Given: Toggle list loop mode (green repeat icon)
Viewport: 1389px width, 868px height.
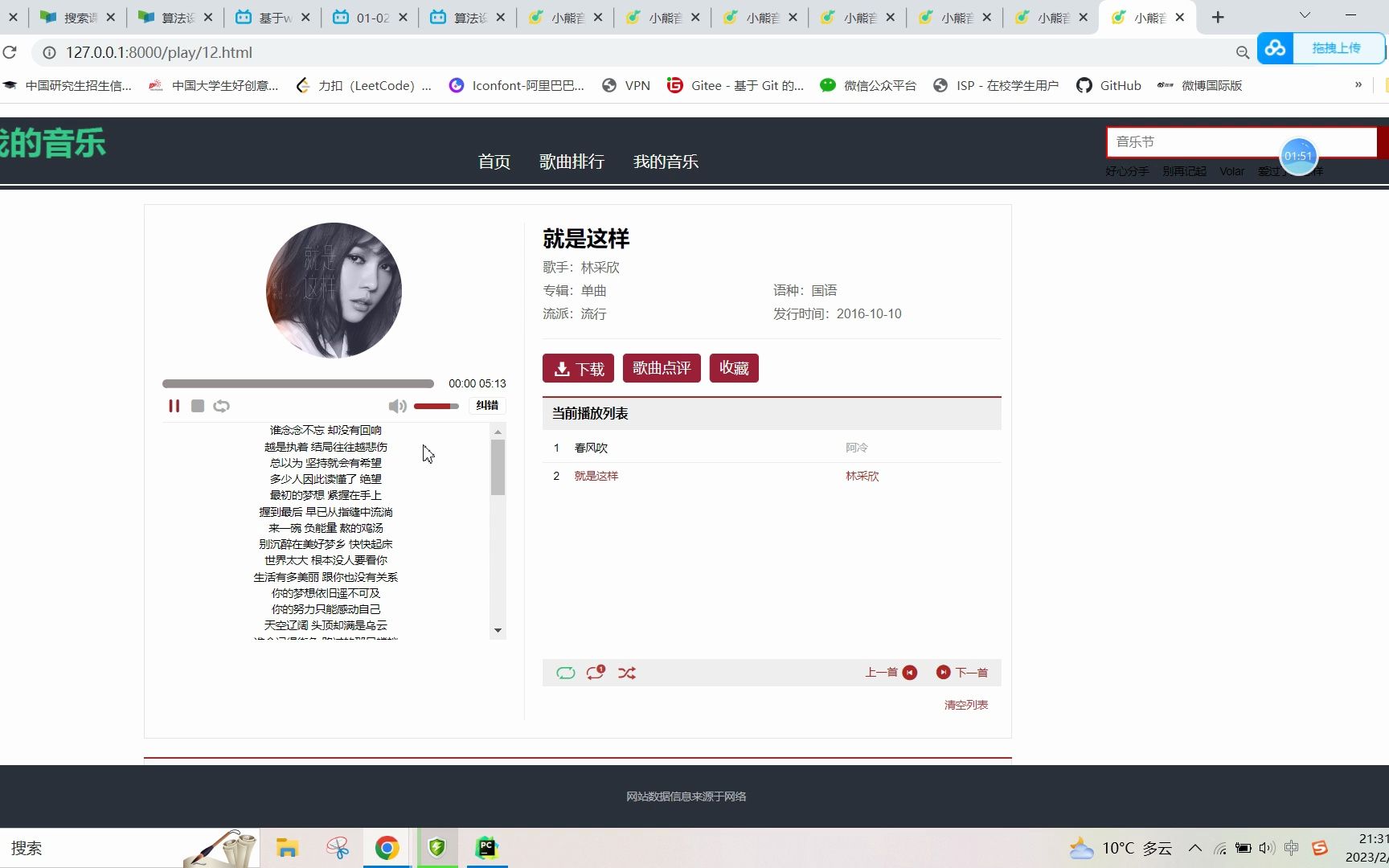Looking at the screenshot, I should [566, 672].
